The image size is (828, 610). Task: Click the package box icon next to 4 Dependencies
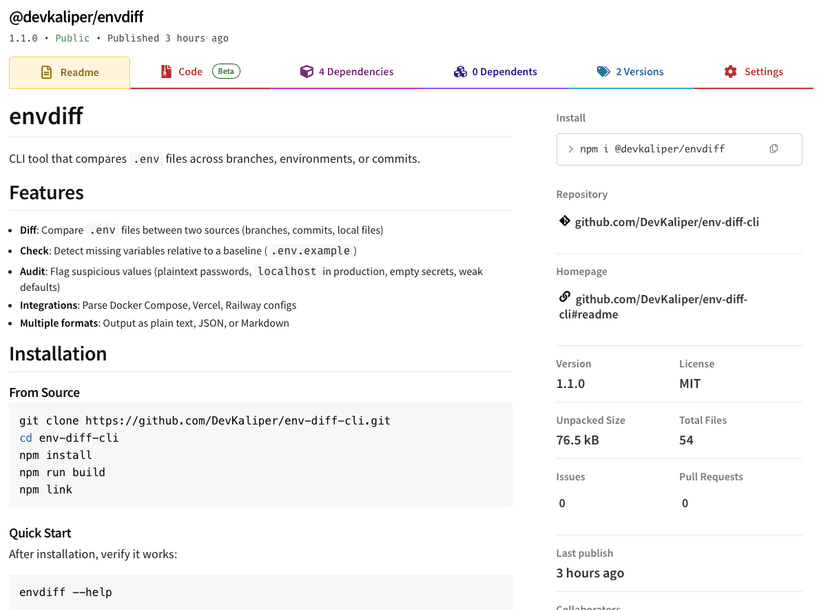(306, 71)
